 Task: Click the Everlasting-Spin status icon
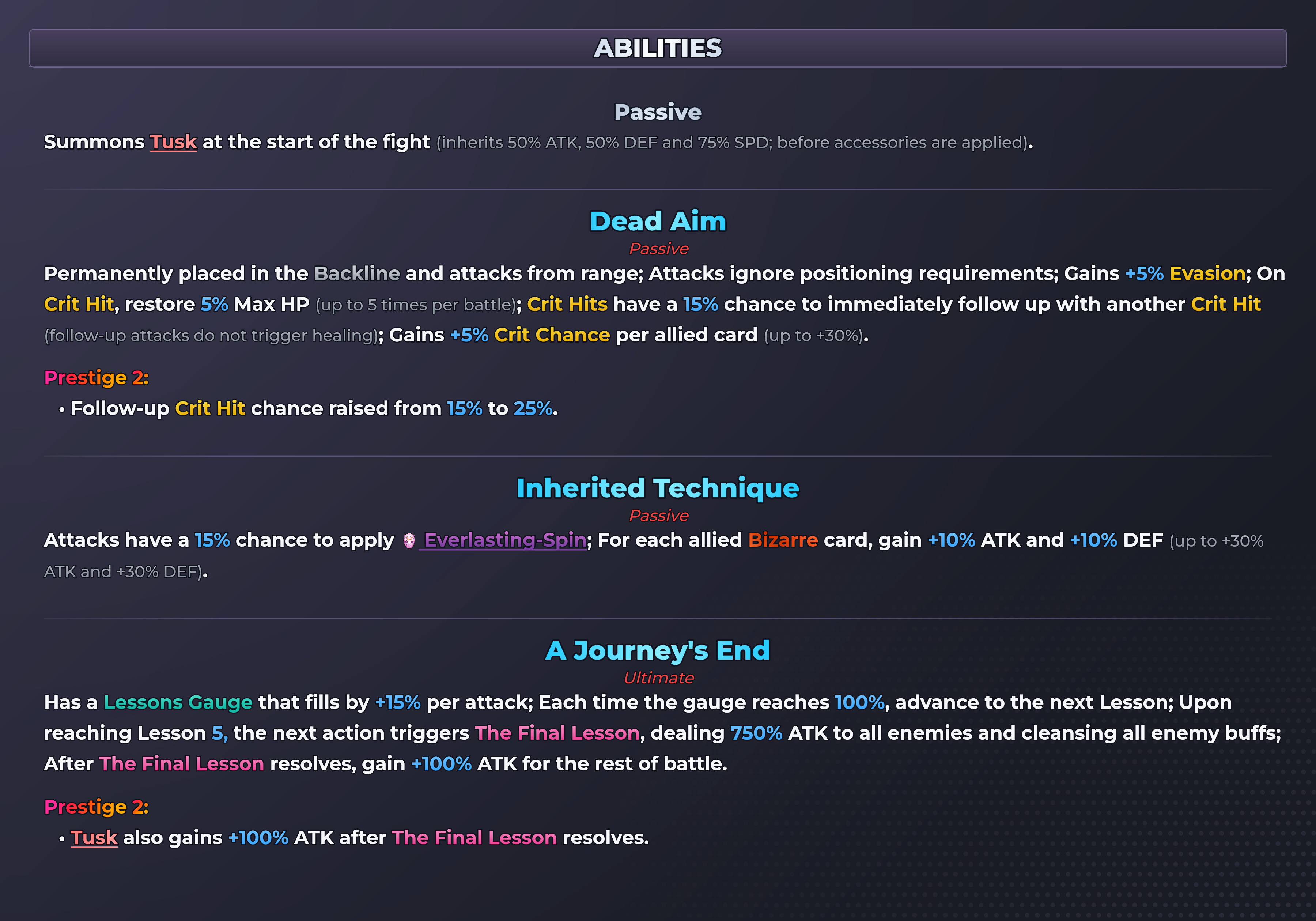tap(409, 541)
